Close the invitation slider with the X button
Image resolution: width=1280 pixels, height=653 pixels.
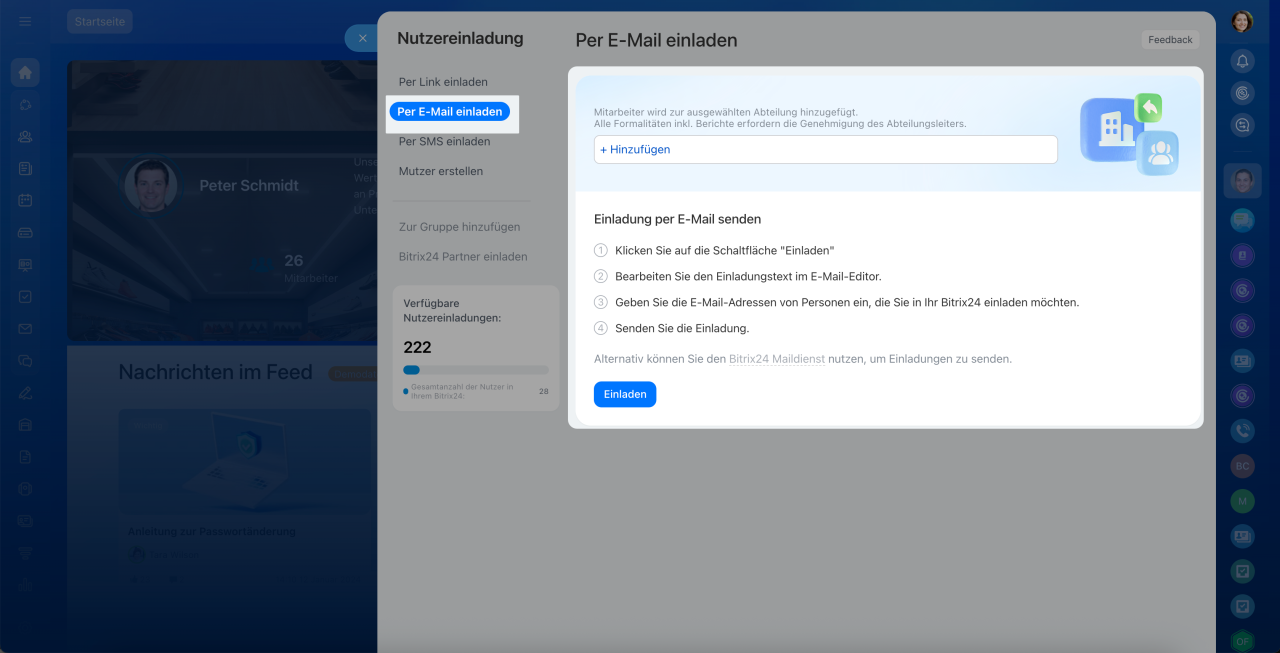pyautogui.click(x=362, y=38)
